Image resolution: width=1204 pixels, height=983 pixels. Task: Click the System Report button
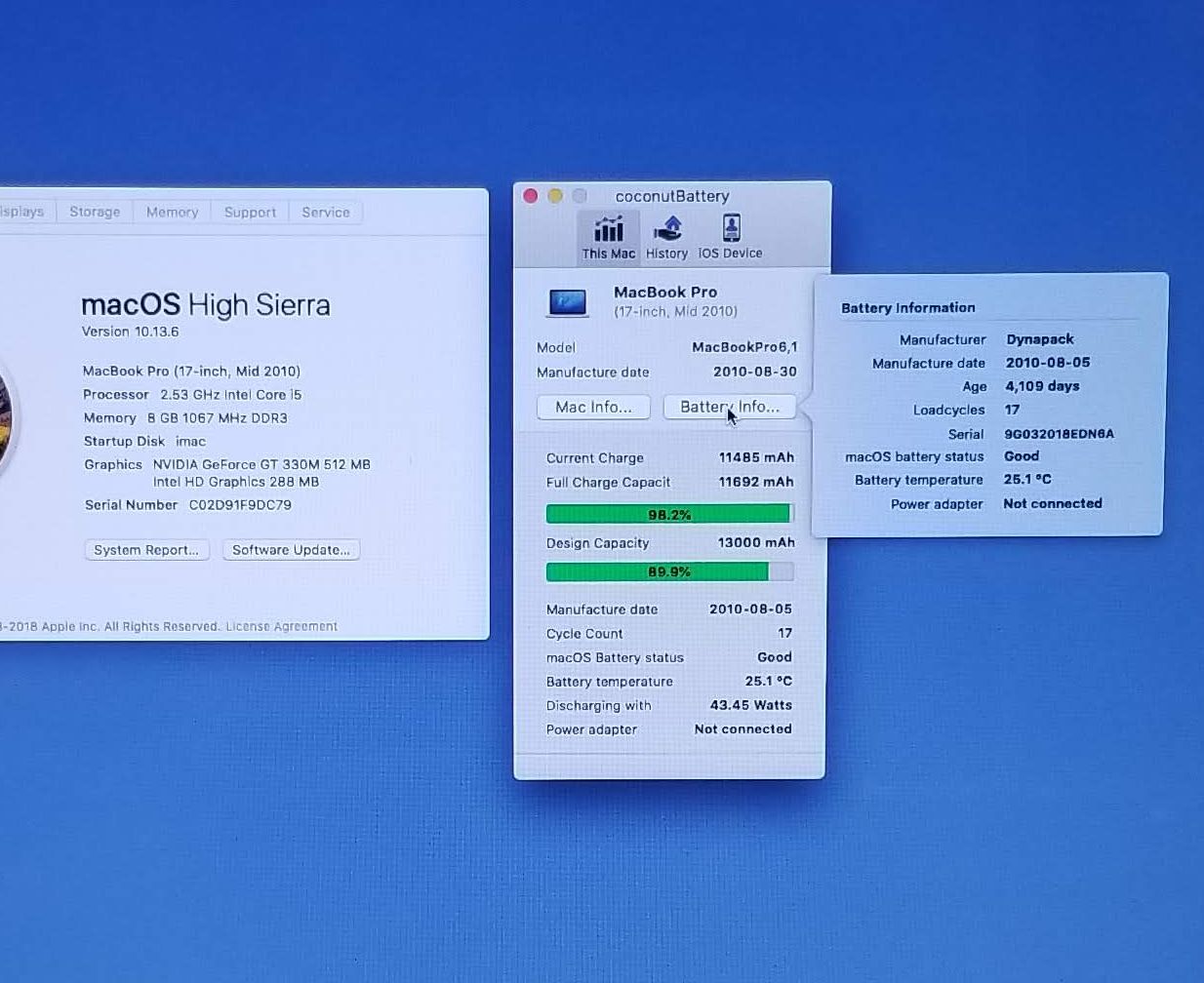[x=146, y=550]
